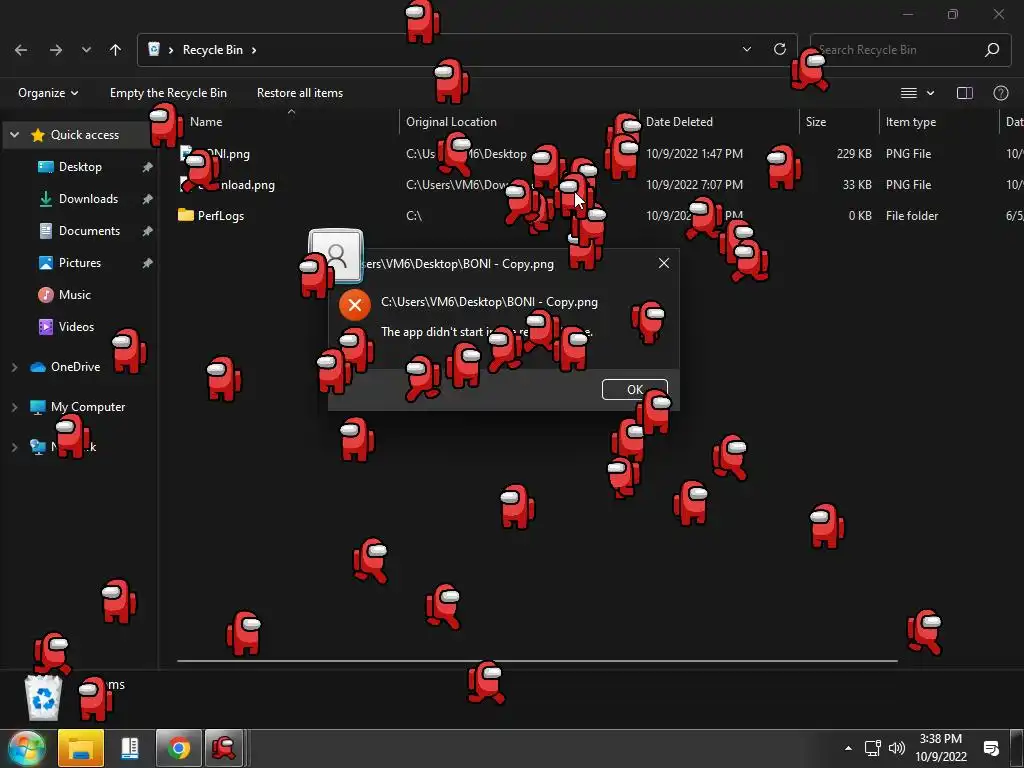Open Google Chrome from the taskbar
This screenshot has width=1024, height=768.
tap(178, 748)
